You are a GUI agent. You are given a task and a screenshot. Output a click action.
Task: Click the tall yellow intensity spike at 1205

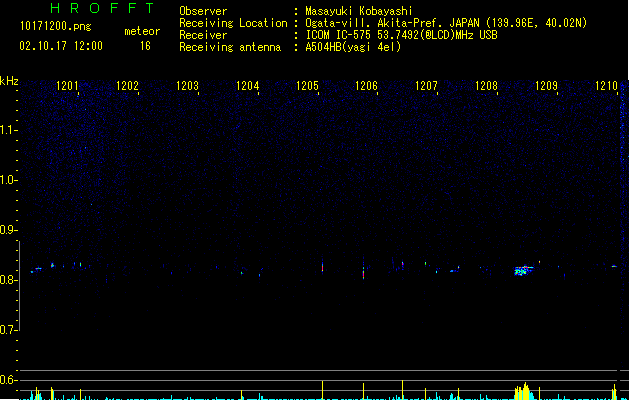tap(323, 390)
